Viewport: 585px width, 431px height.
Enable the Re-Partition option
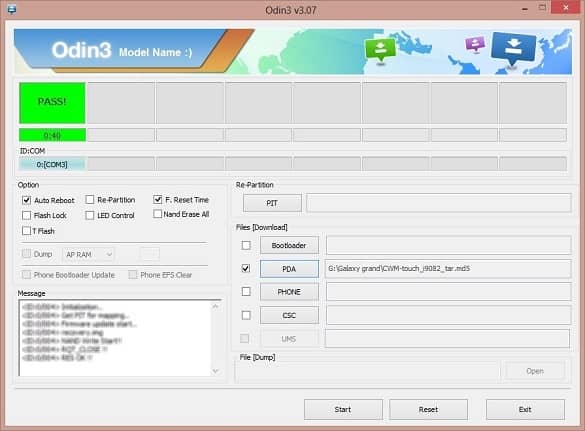[90, 200]
